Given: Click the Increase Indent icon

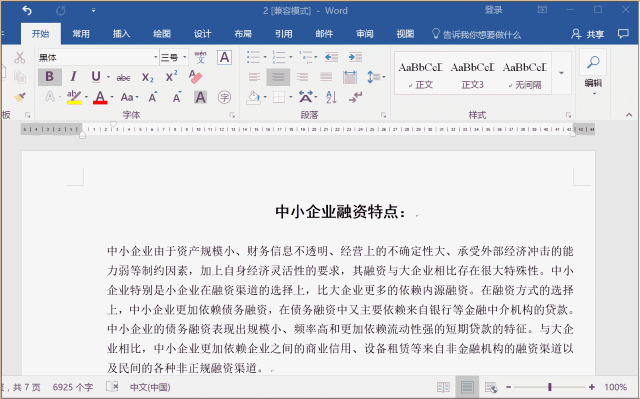Looking at the screenshot, I should (355, 57).
